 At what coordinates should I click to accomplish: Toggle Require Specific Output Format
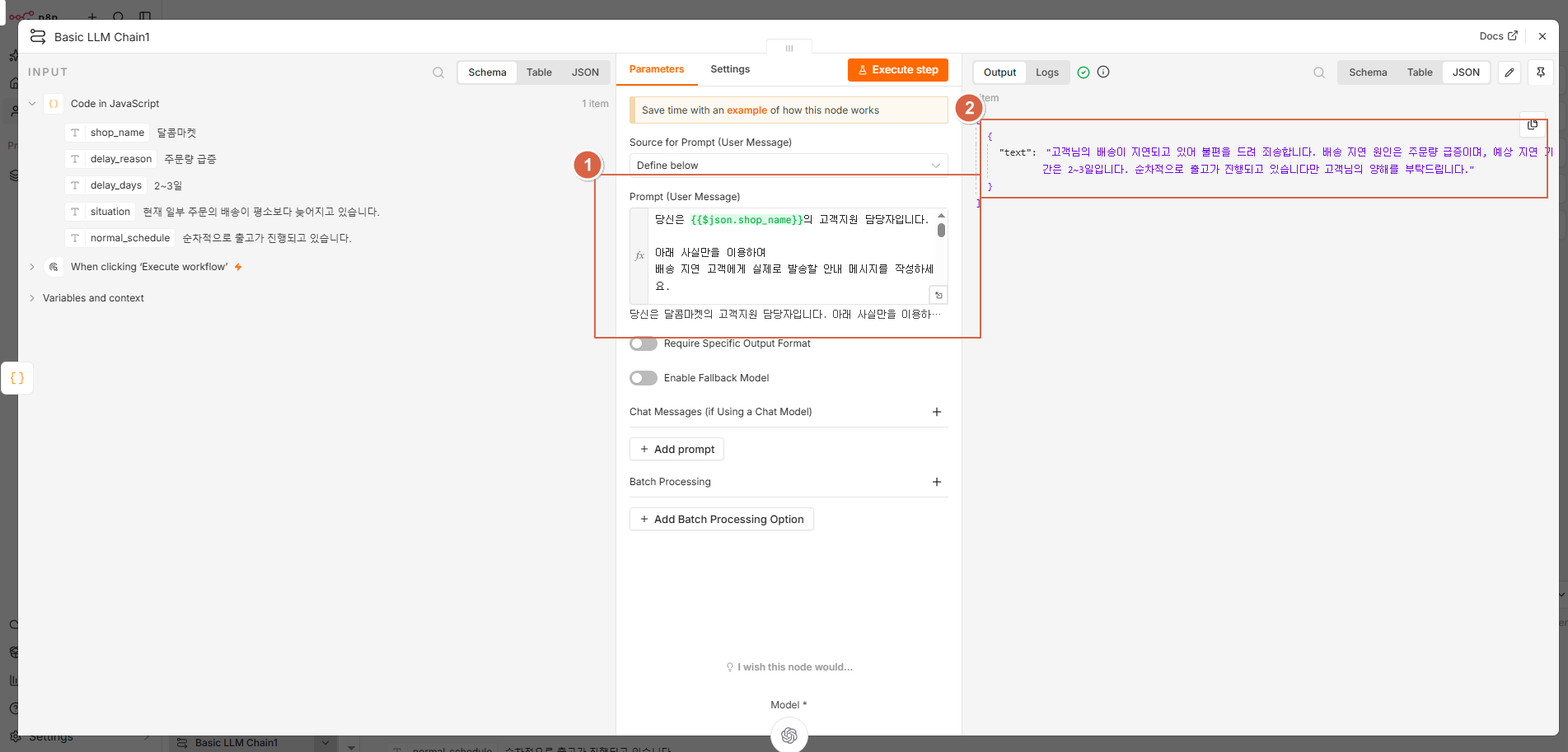click(644, 343)
